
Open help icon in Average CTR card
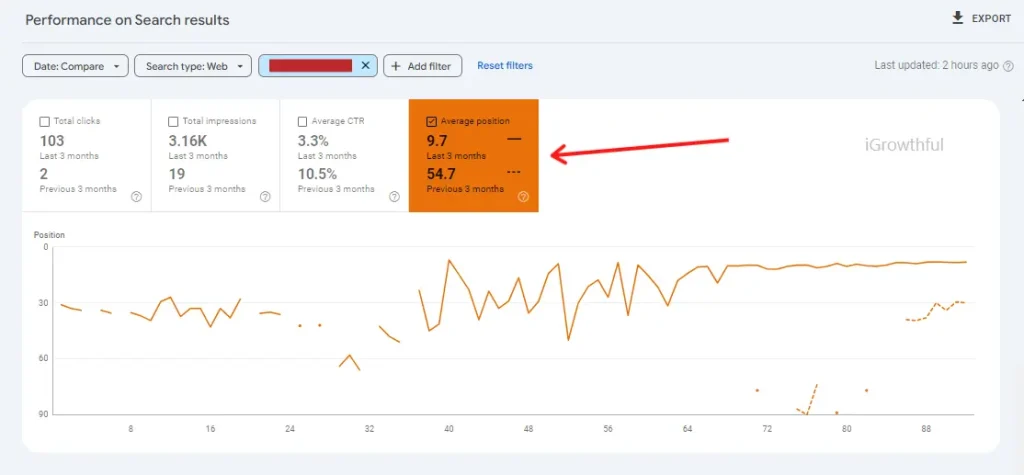(394, 197)
